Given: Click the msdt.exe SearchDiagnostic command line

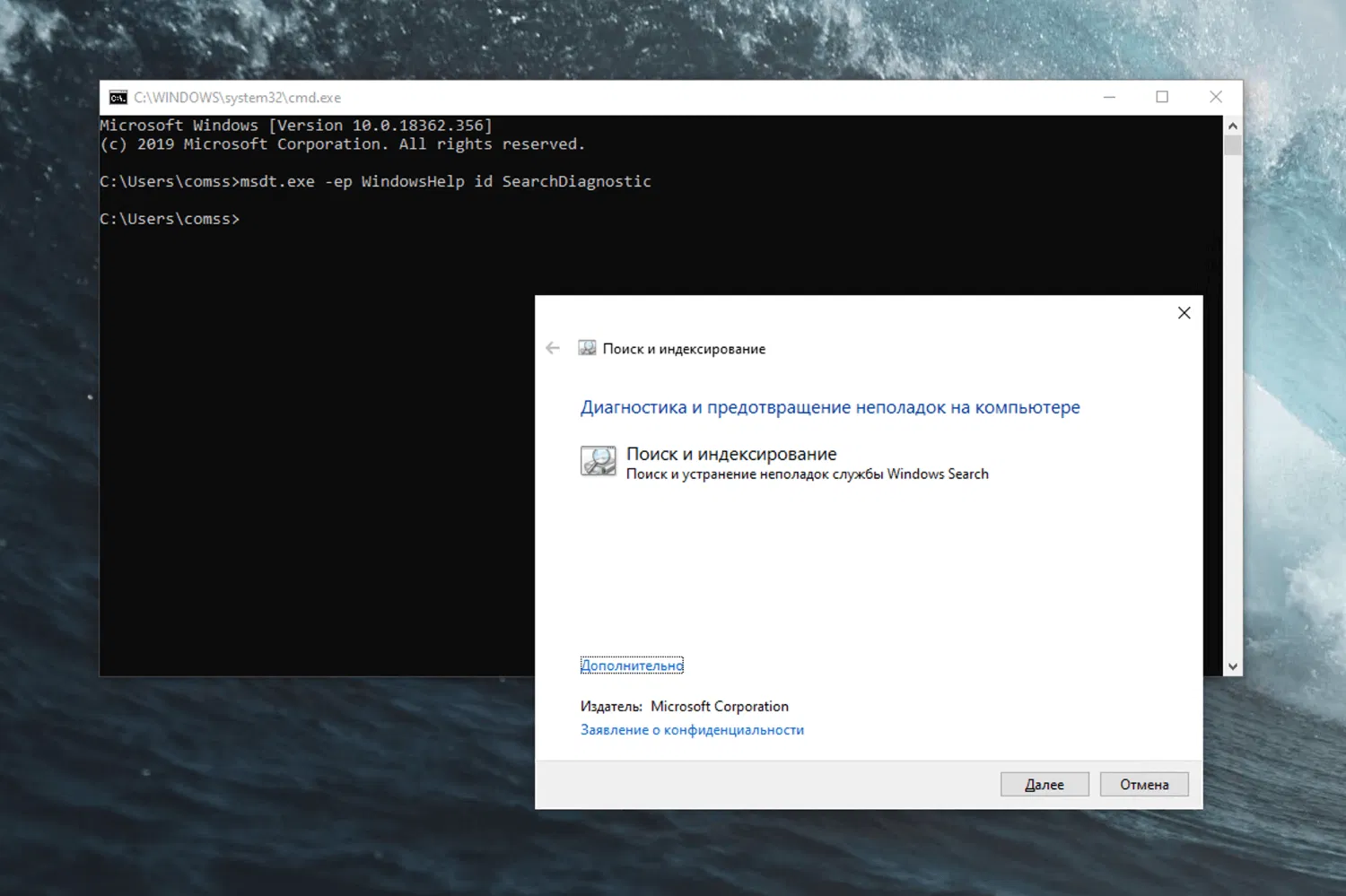Looking at the screenshot, I should tap(375, 181).
